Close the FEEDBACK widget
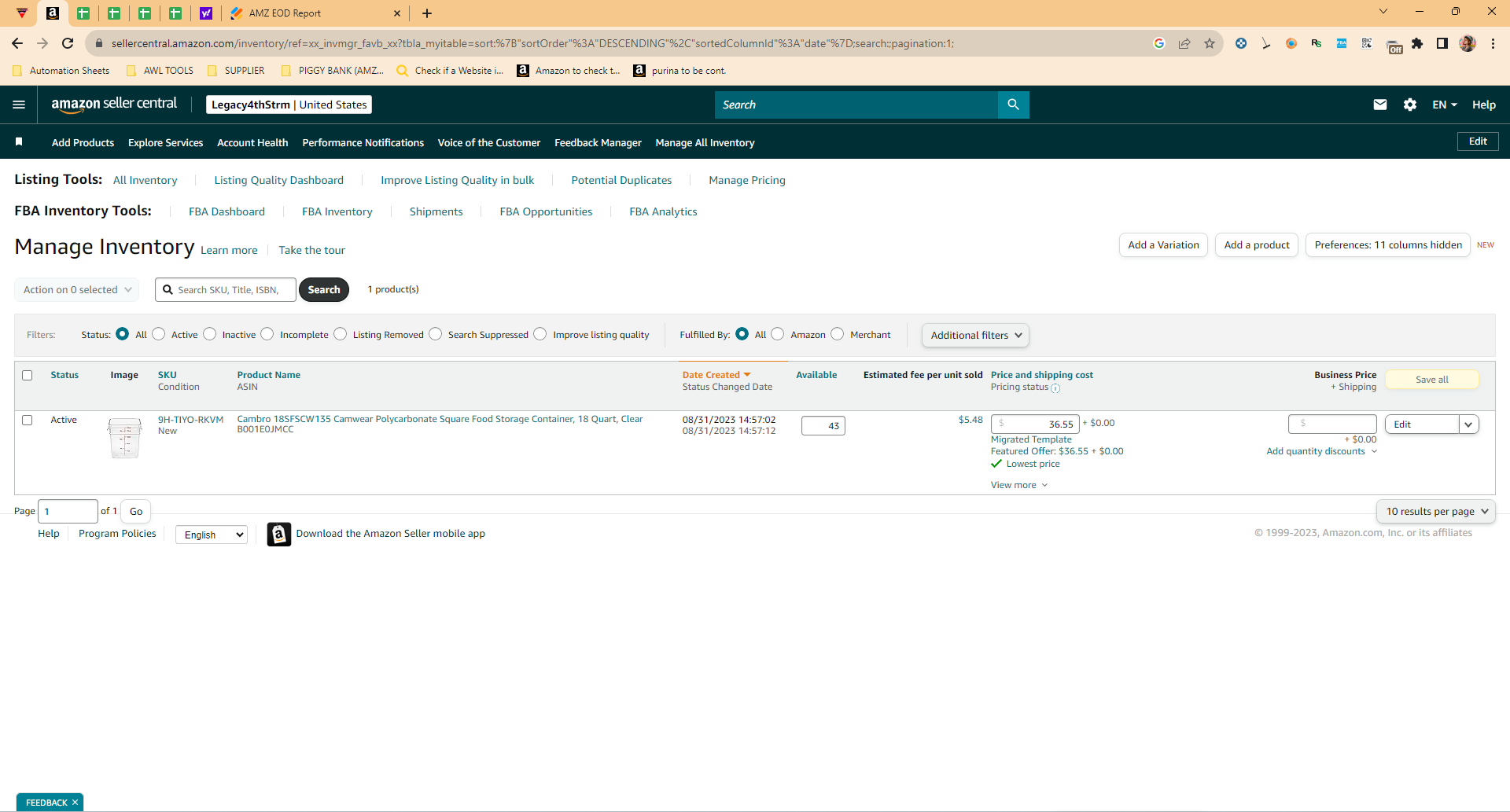 click(75, 803)
